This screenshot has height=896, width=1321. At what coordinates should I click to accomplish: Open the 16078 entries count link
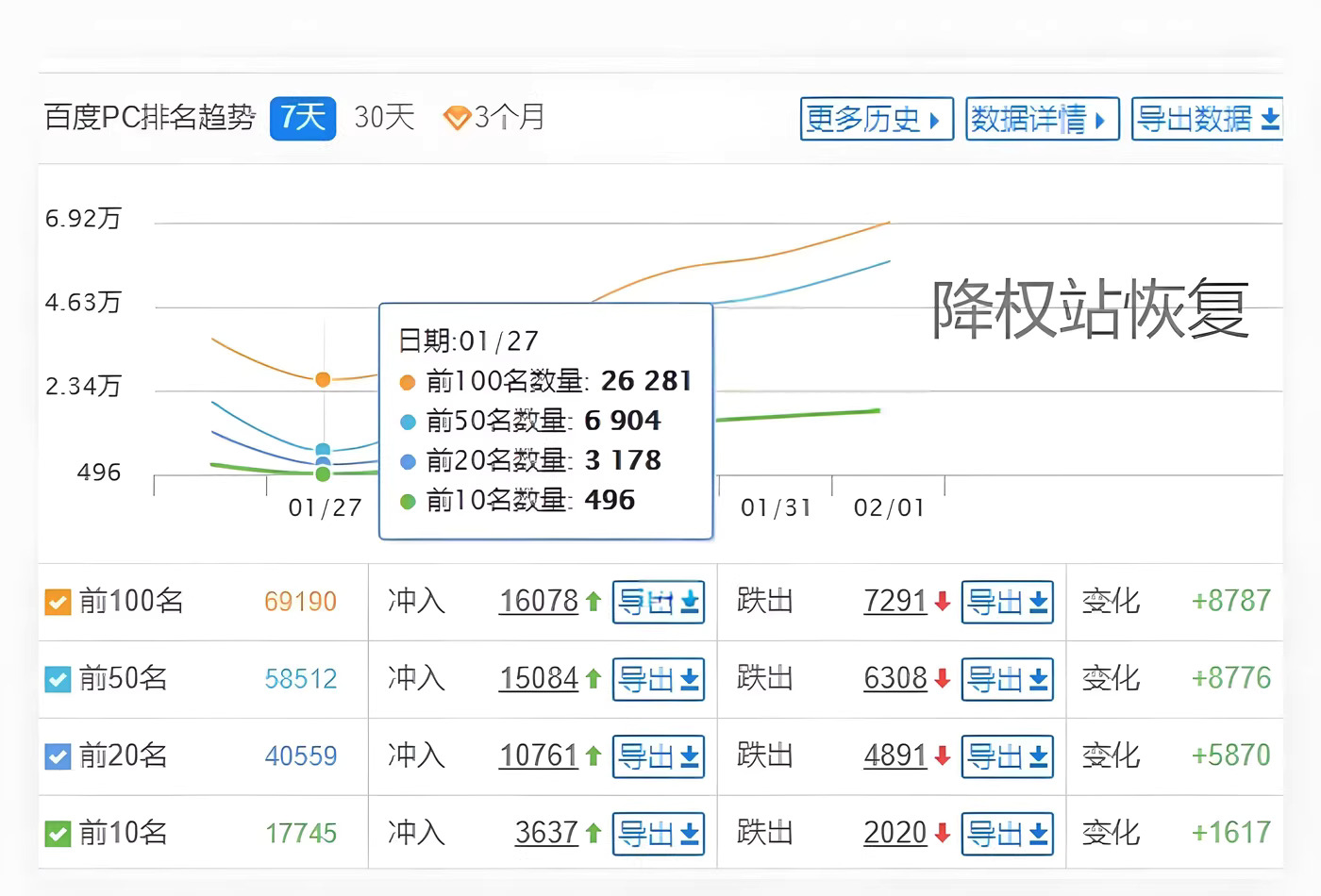coord(538,601)
